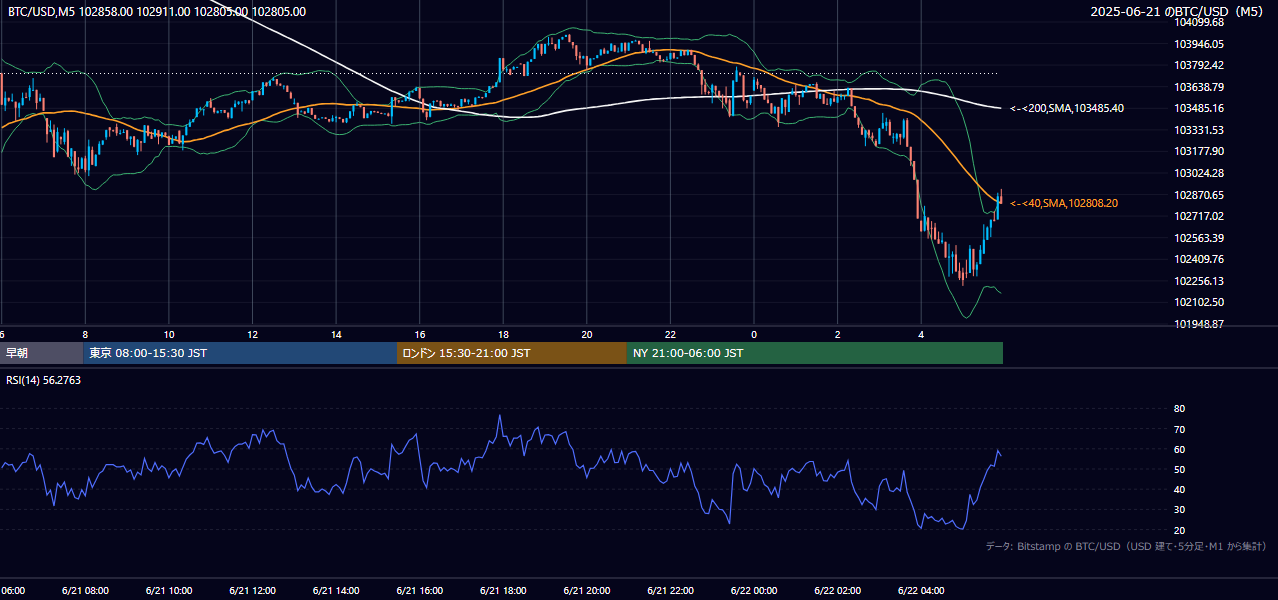Click bottom time label 6/21 22:00
The height and width of the screenshot is (600, 1278).
670,590
